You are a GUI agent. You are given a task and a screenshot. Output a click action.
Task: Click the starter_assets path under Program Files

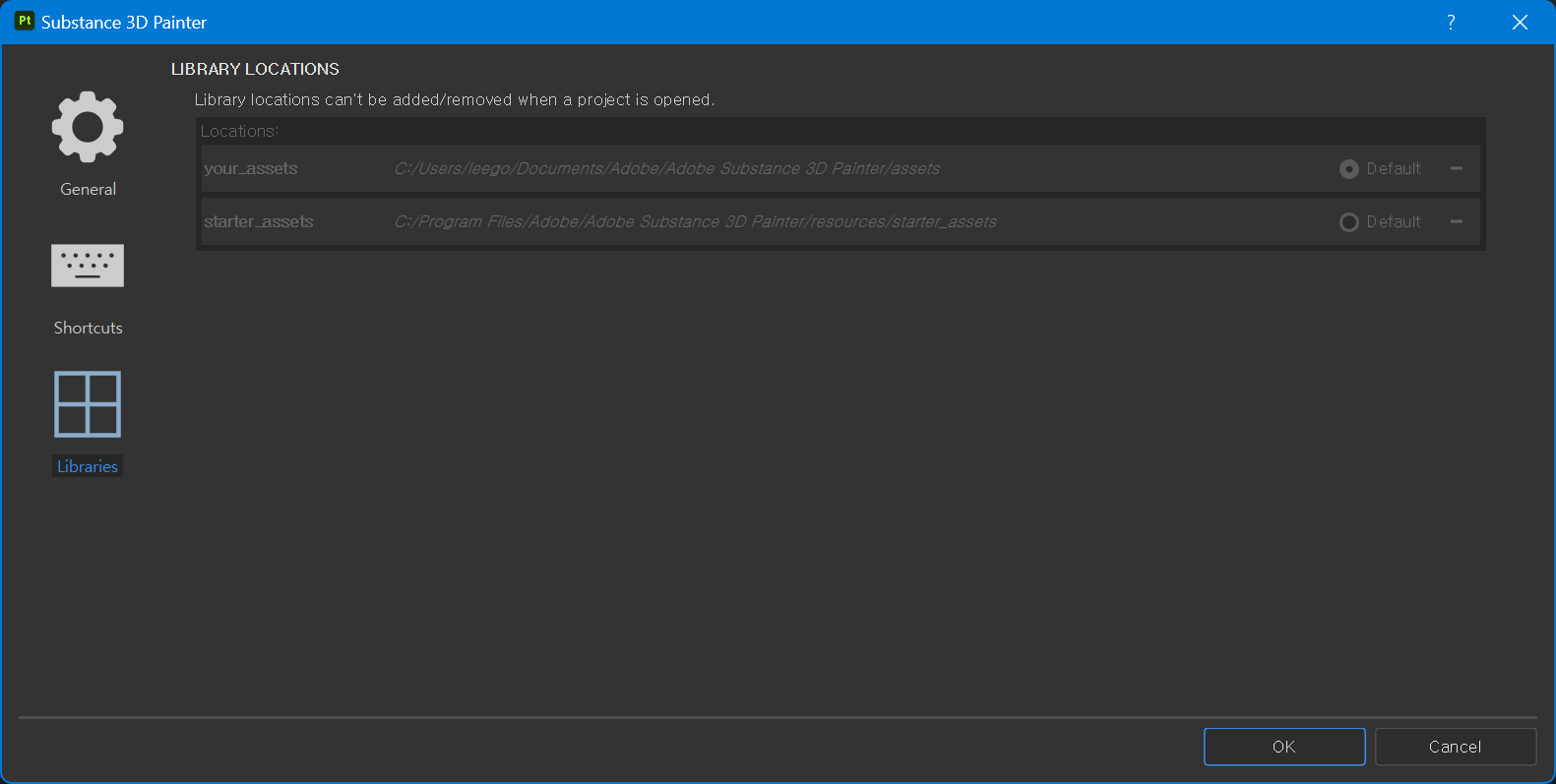696,221
